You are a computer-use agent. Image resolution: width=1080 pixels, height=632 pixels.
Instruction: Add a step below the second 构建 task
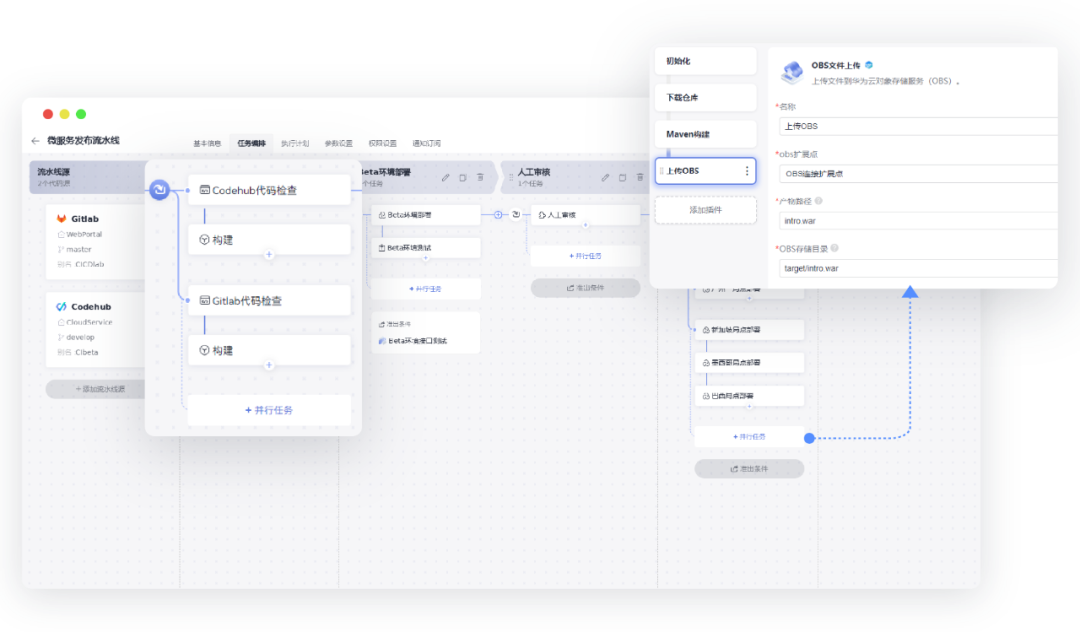269,365
